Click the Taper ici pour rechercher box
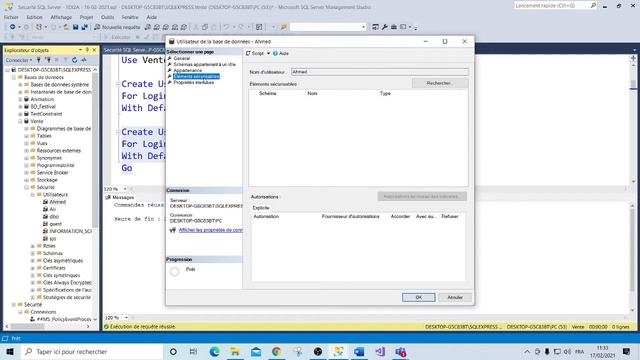Viewport: 640px width, 360px height. coord(92,351)
